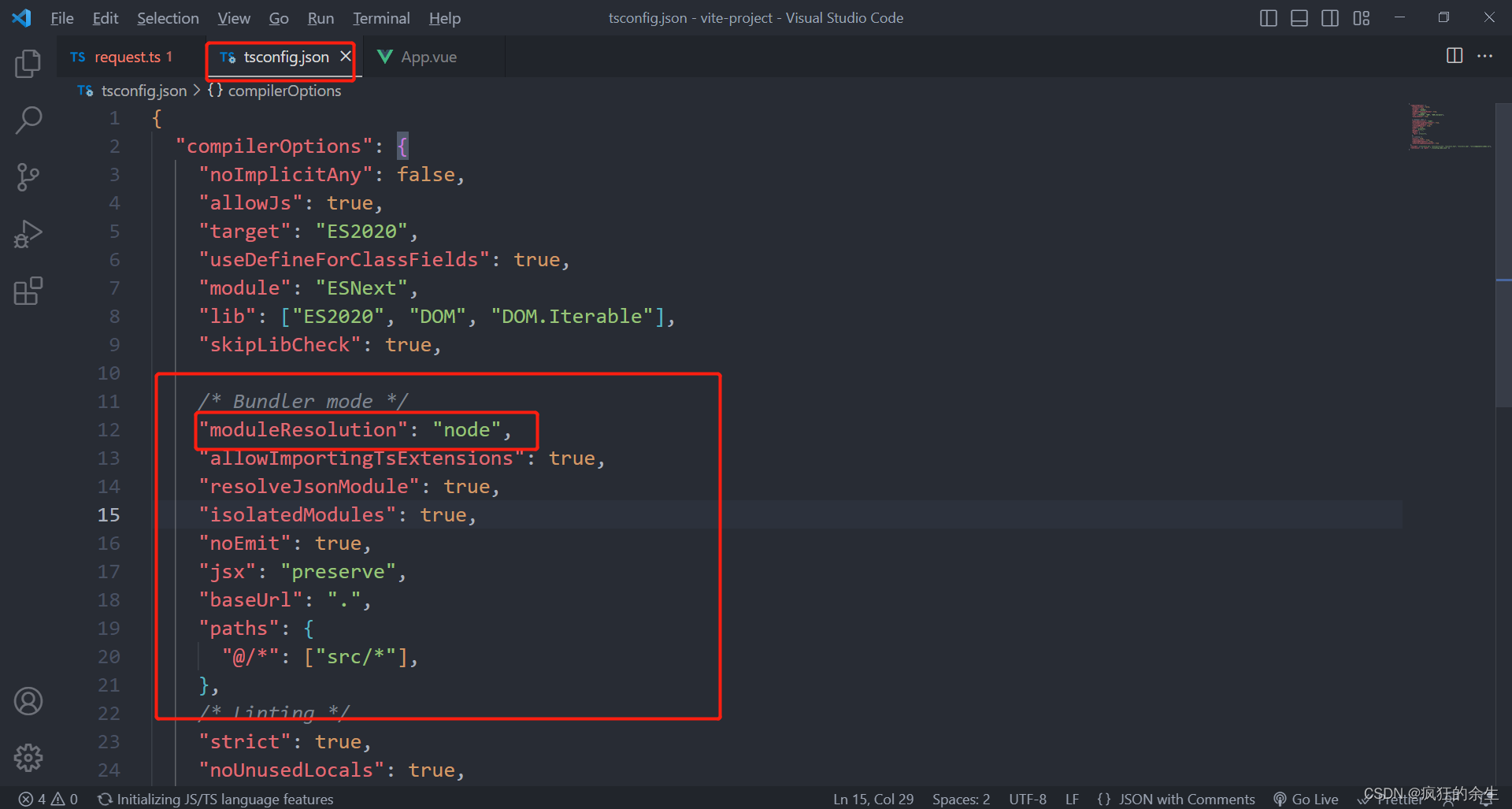Viewport: 1512px width, 809px height.
Task: Click the Accounts icon in activity bar
Action: coord(28,700)
